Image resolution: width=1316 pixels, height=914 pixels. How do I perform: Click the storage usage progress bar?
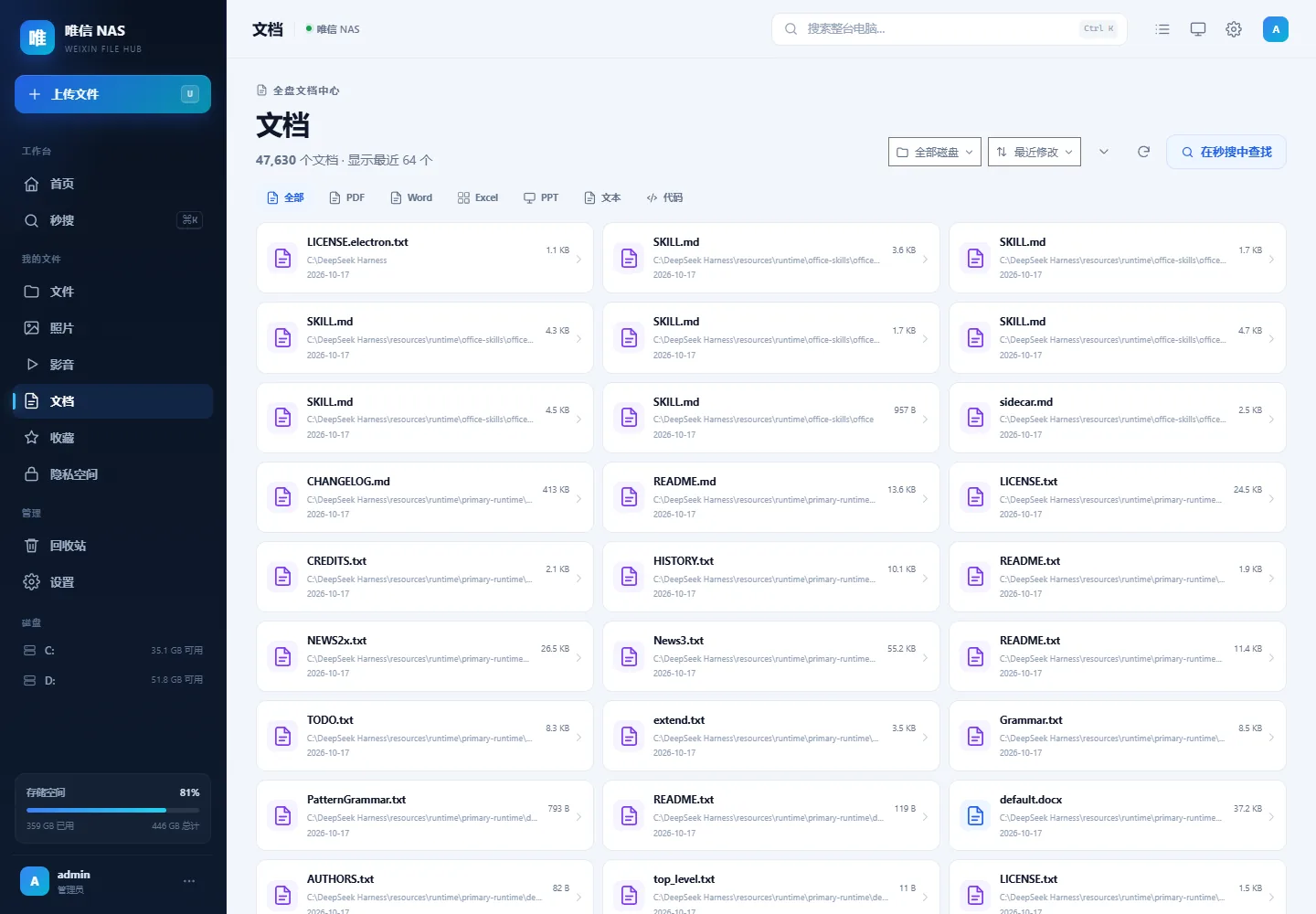point(113,810)
